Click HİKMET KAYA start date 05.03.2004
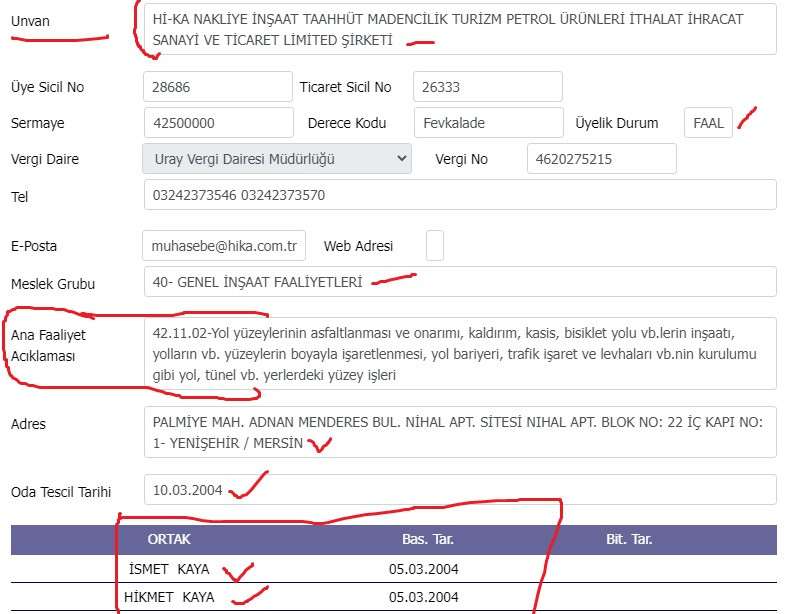The image size is (788, 614). pyautogui.click(x=424, y=597)
